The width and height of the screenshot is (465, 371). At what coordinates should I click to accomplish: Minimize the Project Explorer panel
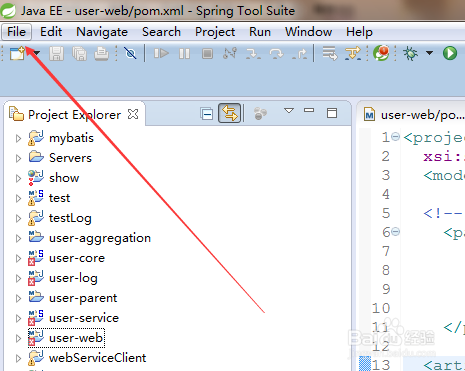(x=309, y=110)
